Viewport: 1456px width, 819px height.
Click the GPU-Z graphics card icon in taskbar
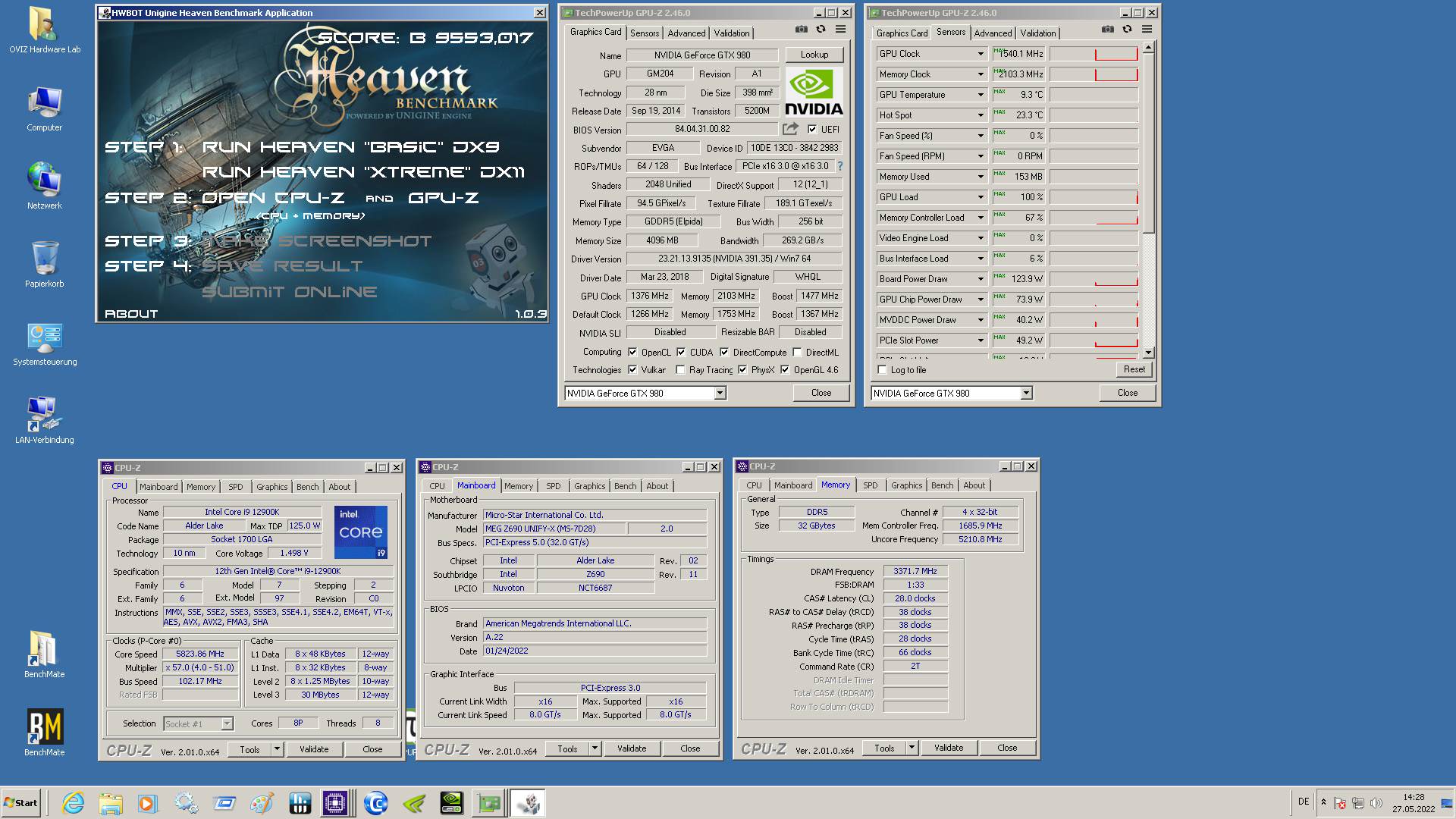click(489, 803)
